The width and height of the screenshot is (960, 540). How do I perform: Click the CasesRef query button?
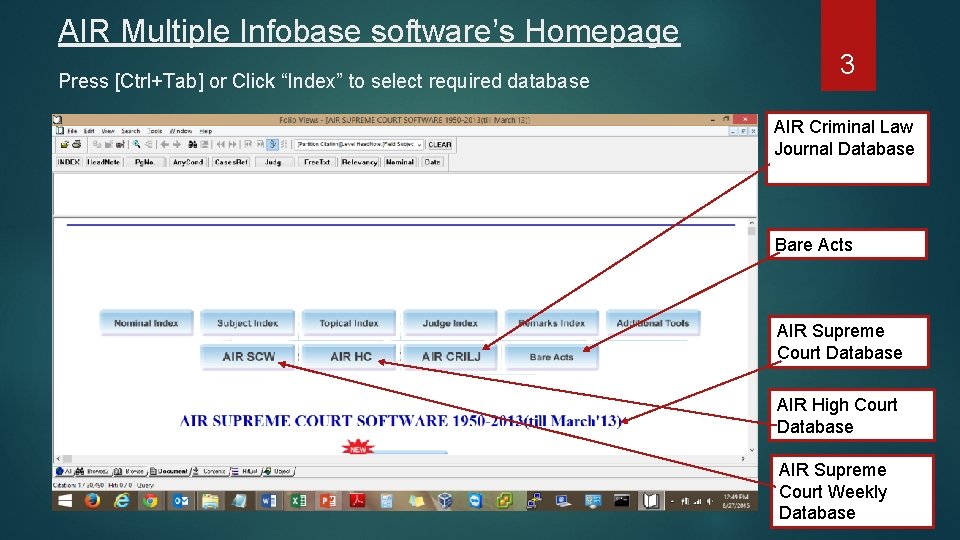(231, 162)
